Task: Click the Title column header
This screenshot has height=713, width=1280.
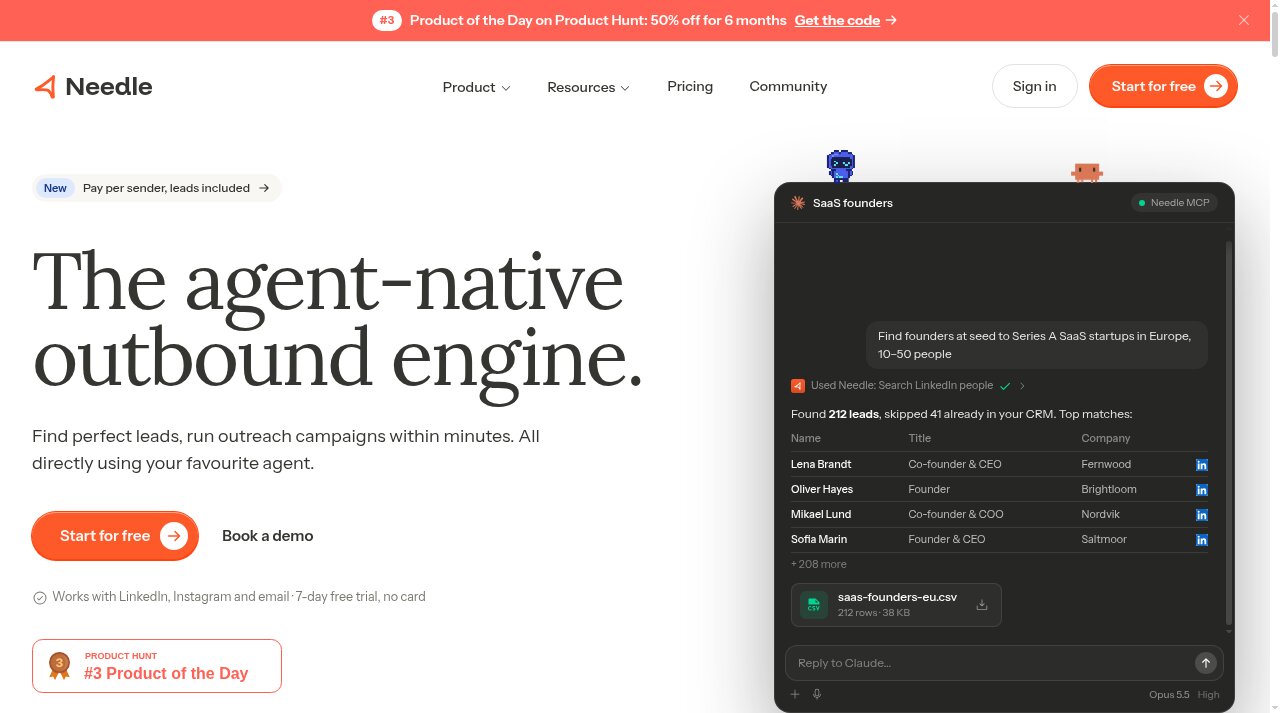Action: pyautogui.click(x=919, y=438)
